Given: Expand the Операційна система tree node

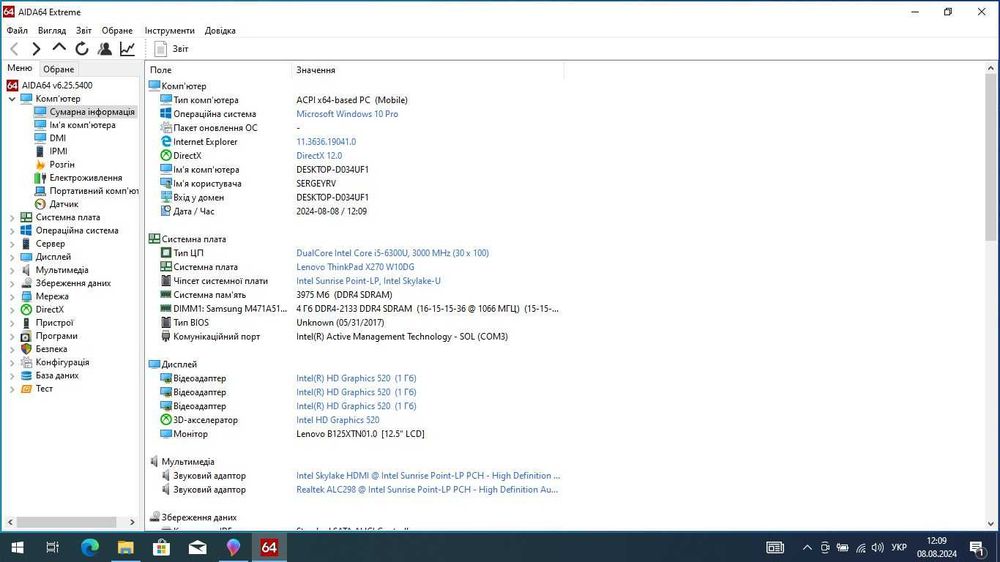Looking at the screenshot, I should click(x=11, y=231).
